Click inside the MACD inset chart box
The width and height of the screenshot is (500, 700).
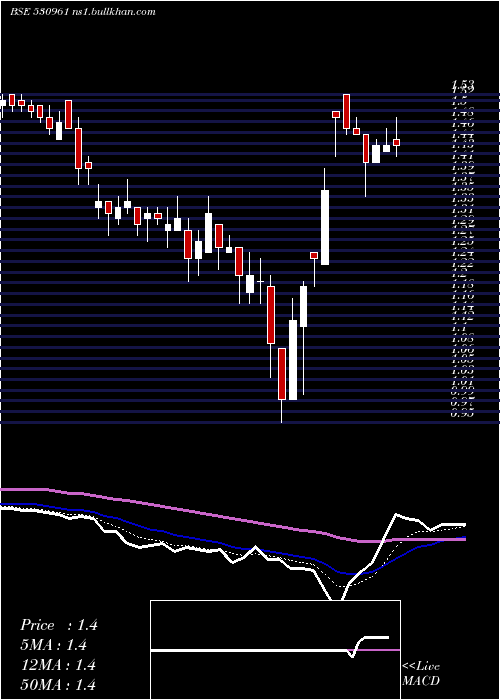[275, 650]
